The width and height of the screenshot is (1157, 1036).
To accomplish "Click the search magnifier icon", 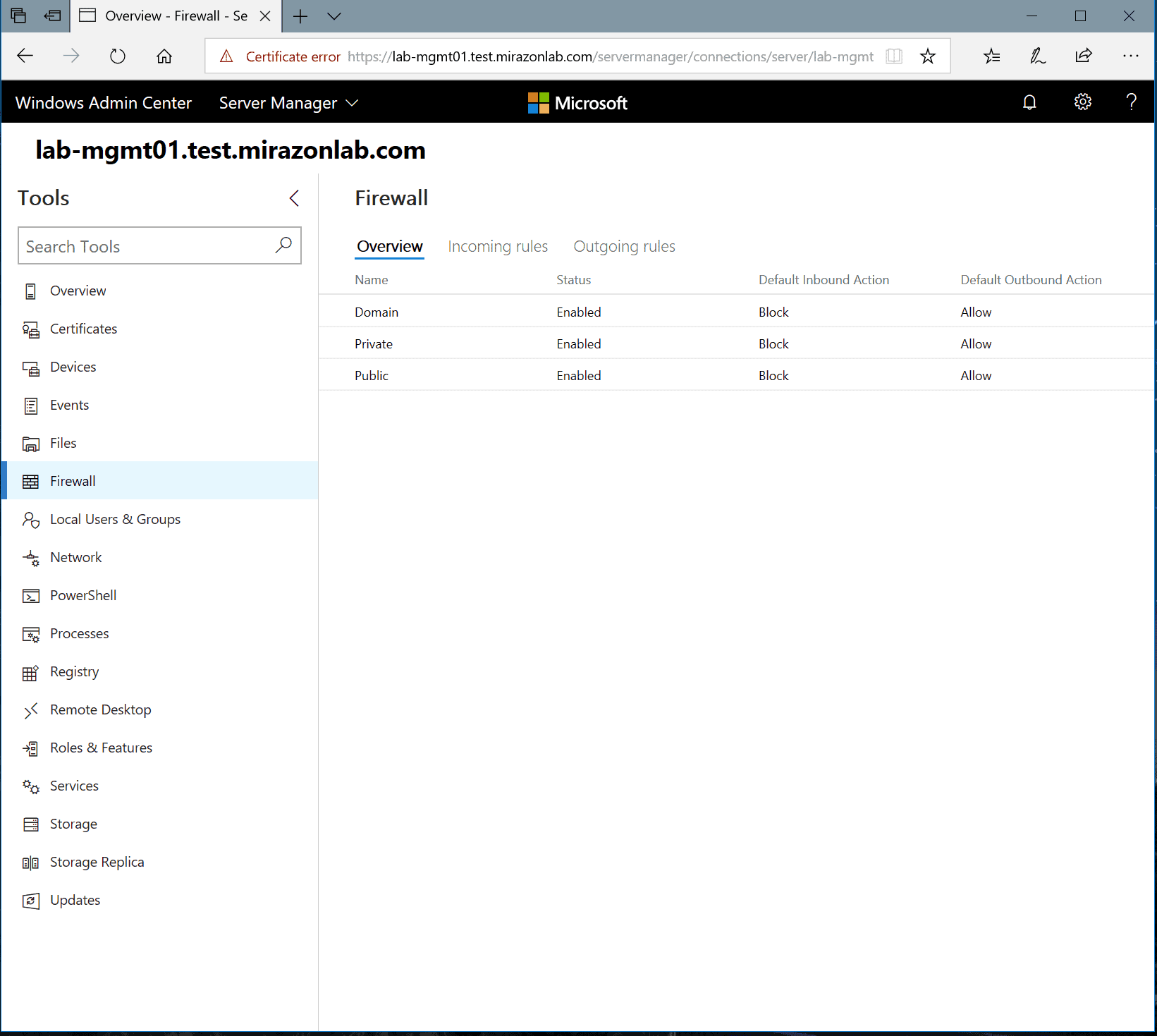I will 283,245.
